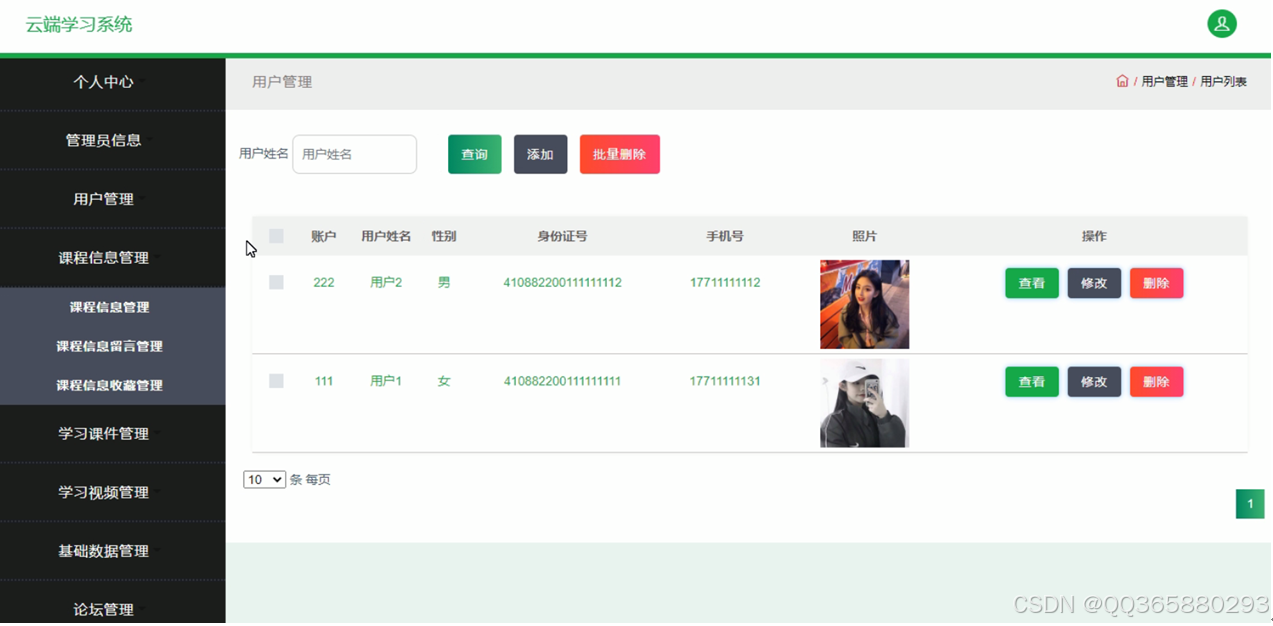Click the home icon in breadcrumb
This screenshot has width=1273, height=626.
pos(1122,81)
